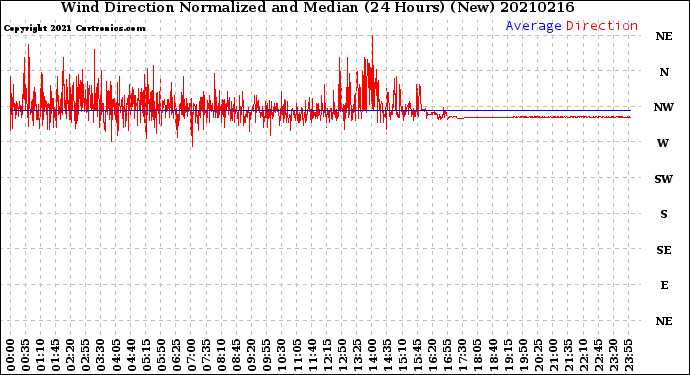The image size is (690, 375).
Task: Click the 22:10 time axis label
Action: [x=583, y=355]
